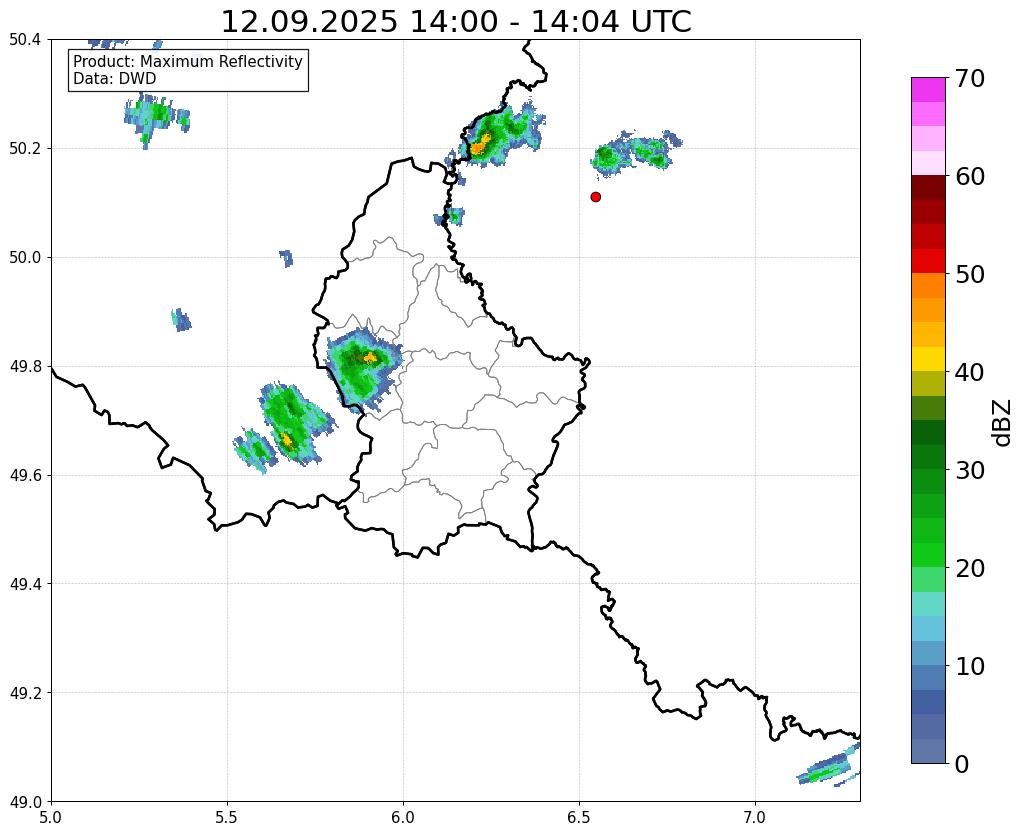The image size is (1023, 834).
Task: Click the storm cell over western Luxembourg border
Action: (364, 369)
